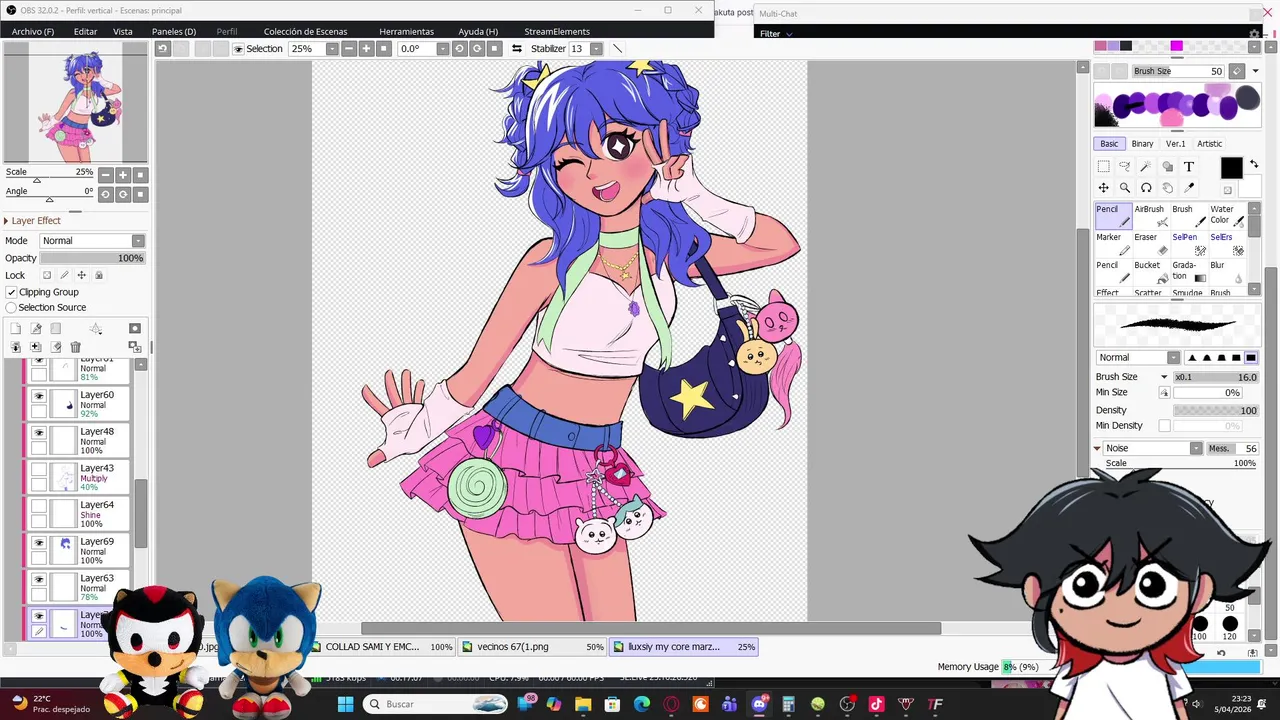Zoom out with toolbar minus button

pyautogui.click(x=349, y=48)
